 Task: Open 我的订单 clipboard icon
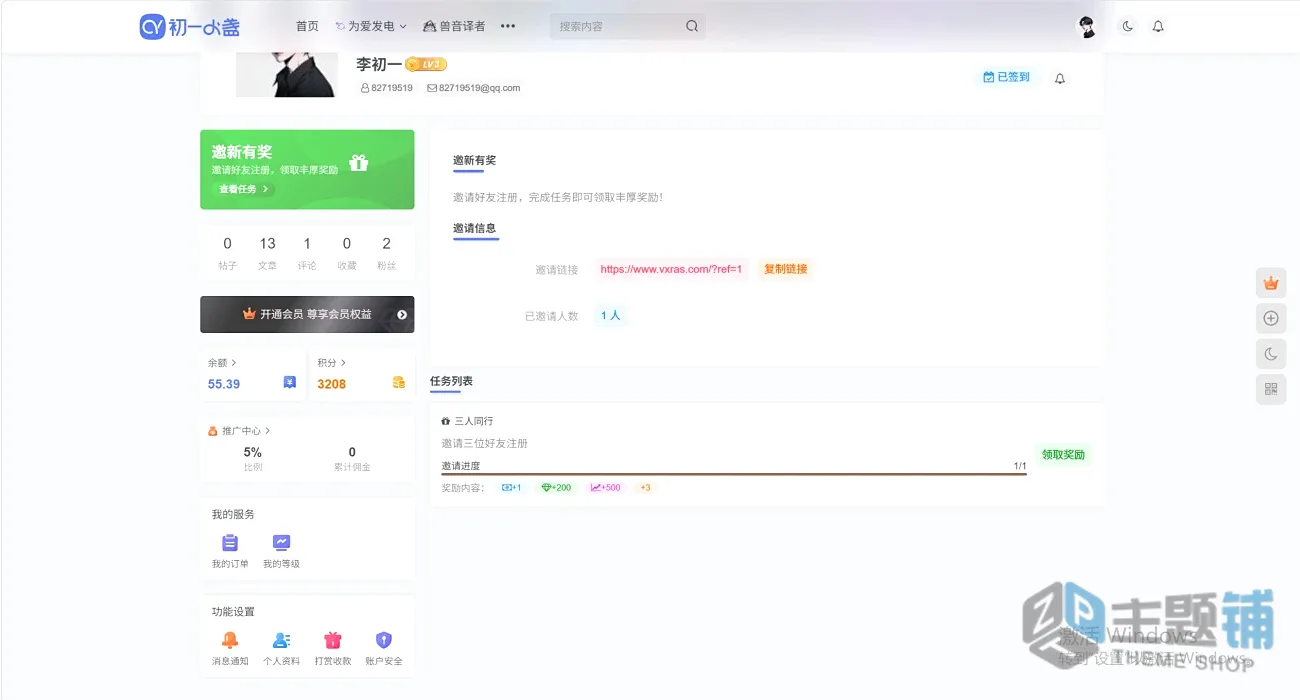click(230, 543)
